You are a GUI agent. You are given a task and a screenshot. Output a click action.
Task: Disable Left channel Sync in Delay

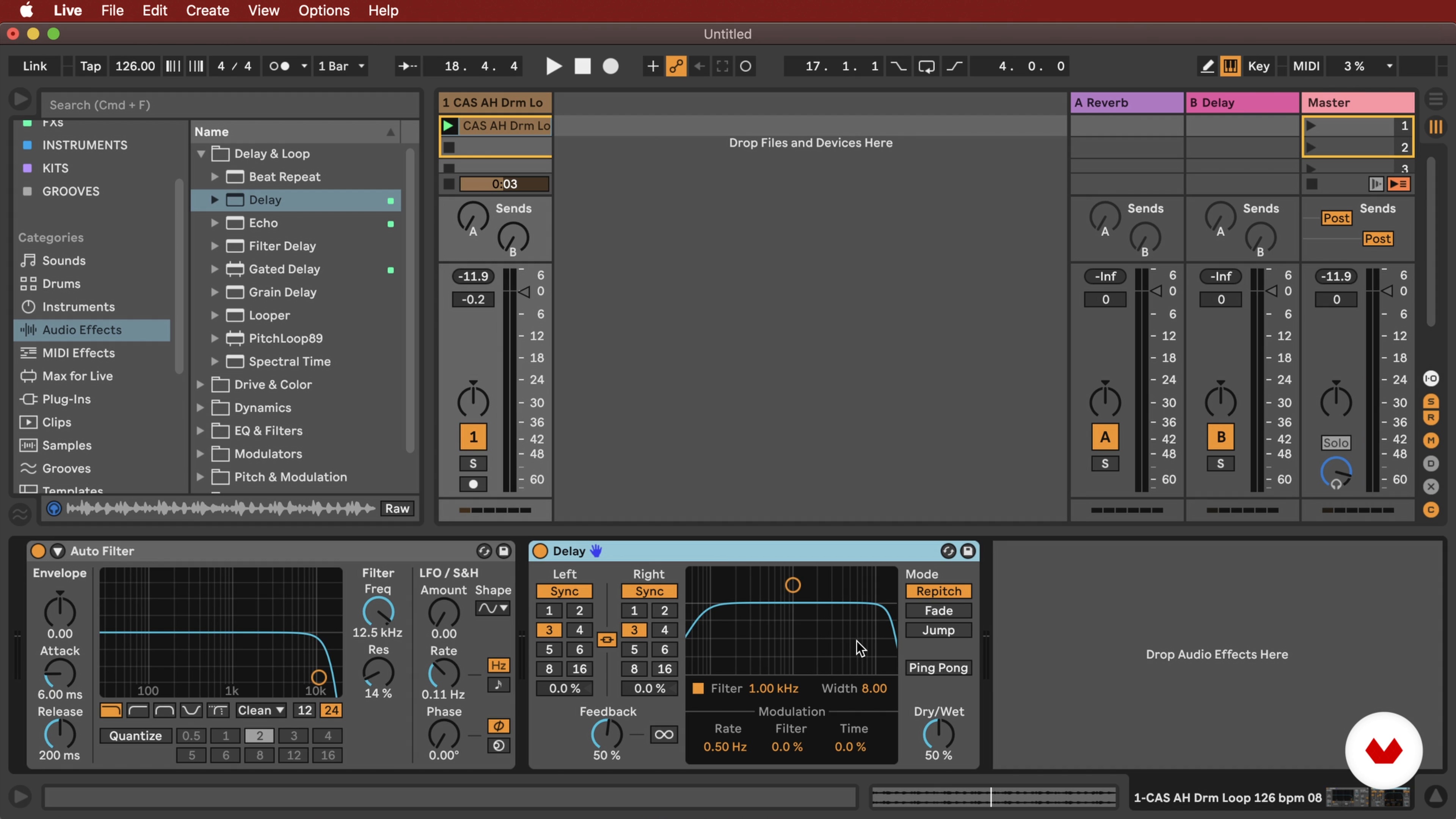pyautogui.click(x=564, y=591)
